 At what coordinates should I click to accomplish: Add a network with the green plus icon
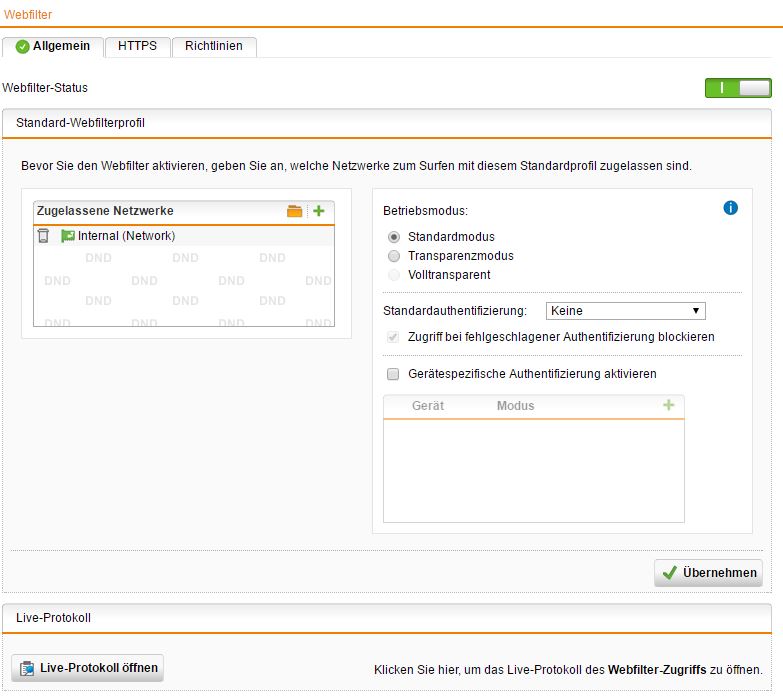(x=319, y=211)
